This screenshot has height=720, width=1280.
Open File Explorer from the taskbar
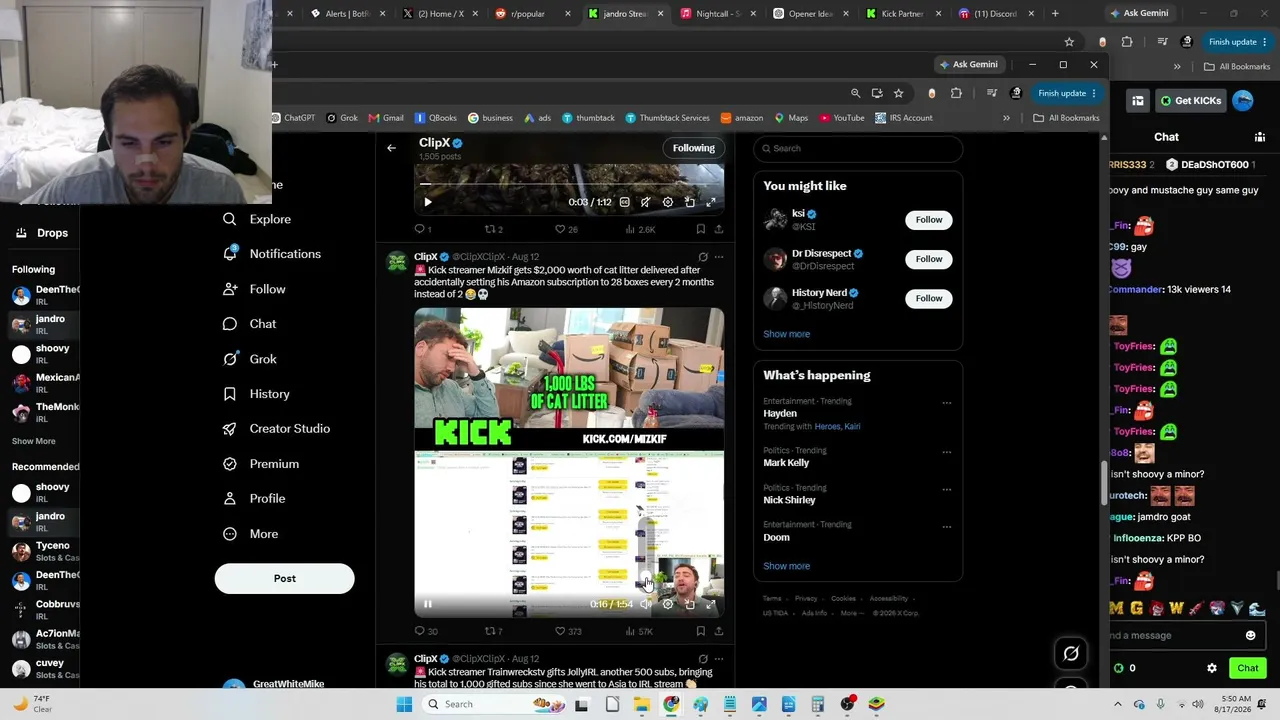(641, 704)
